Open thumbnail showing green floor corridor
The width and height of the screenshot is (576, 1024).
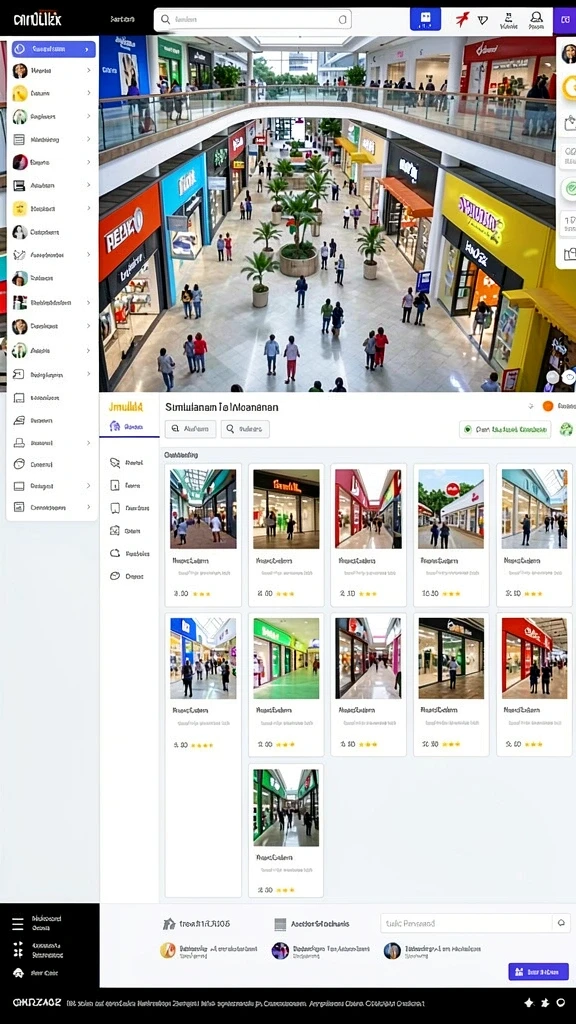coord(286,658)
